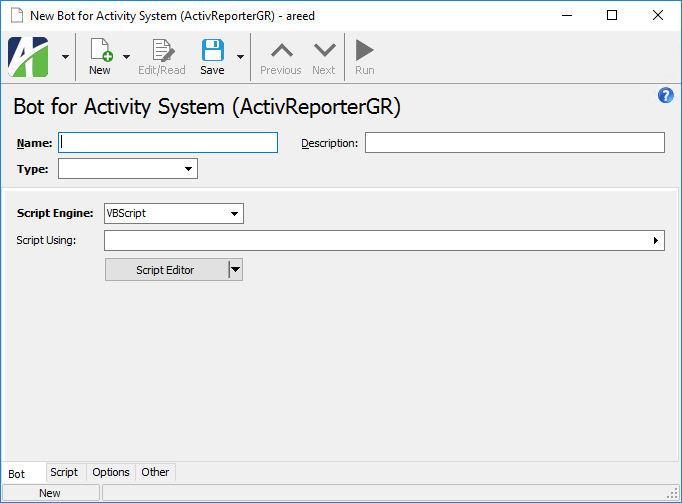682x503 pixels.
Task: Expand the Save button dropdown arrow
Action: [x=240, y=57]
